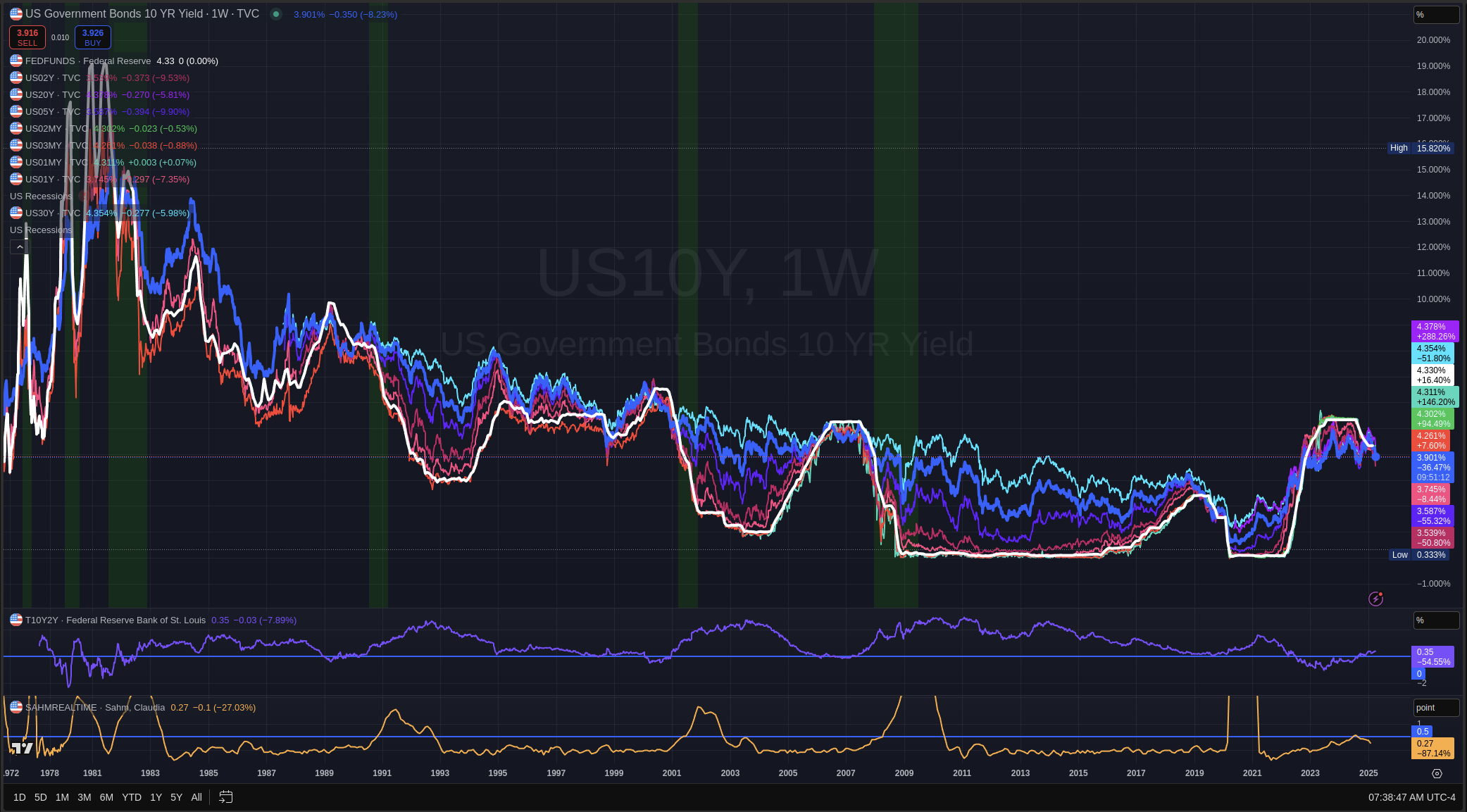Click the purple lightning bolt icon
The image size is (1467, 812).
coord(1375,599)
